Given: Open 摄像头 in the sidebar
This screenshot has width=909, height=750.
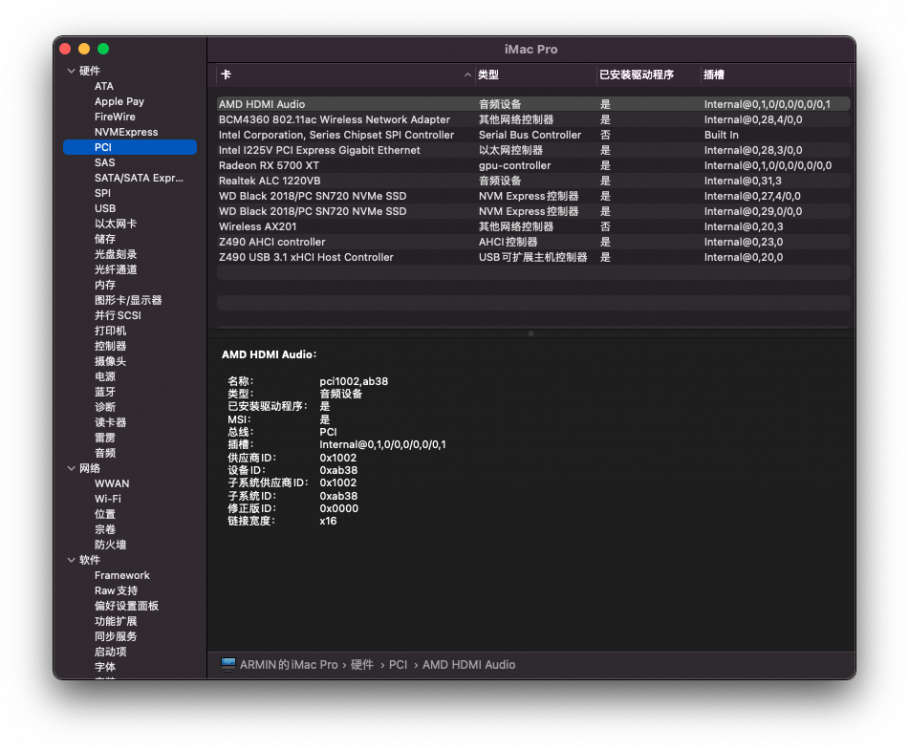Looking at the screenshot, I should click(110, 361).
